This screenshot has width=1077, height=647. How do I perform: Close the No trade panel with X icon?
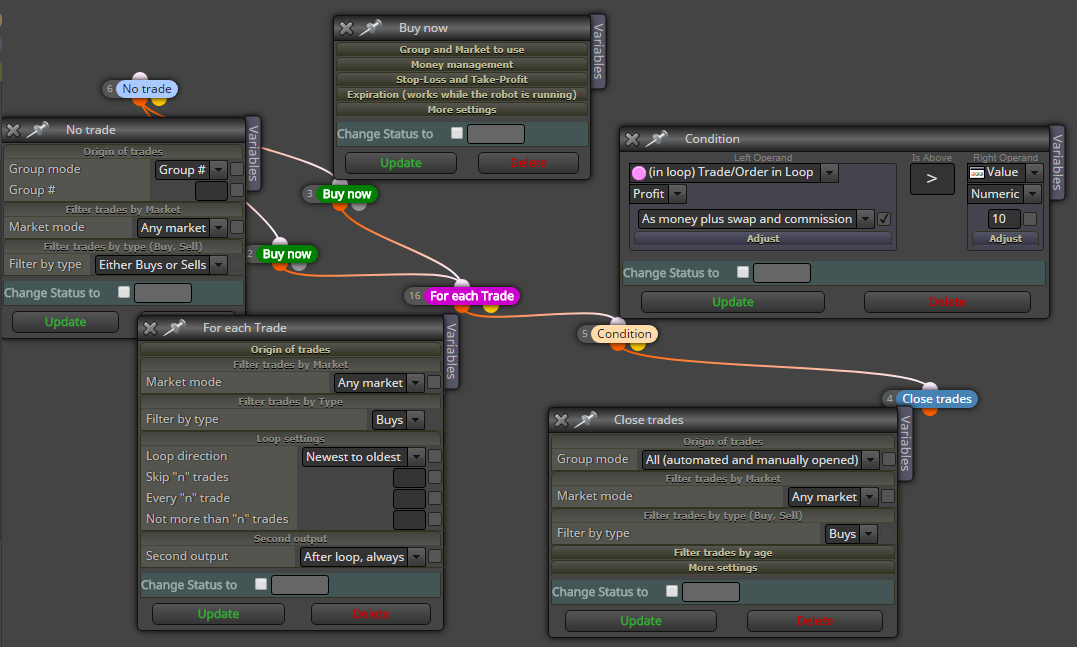13,130
